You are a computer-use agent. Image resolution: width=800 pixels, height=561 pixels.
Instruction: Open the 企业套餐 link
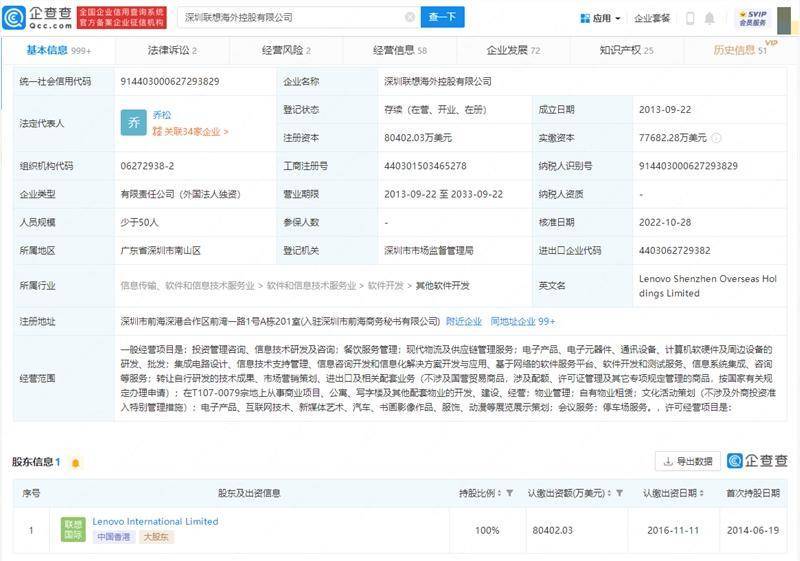(x=652, y=18)
